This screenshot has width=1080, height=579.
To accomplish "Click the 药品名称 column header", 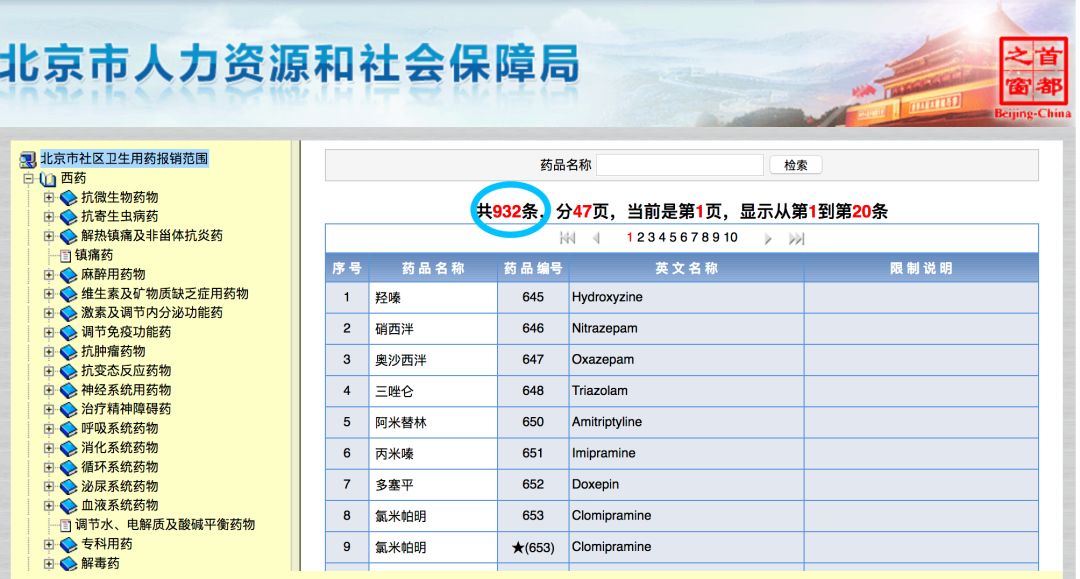I will click(x=433, y=269).
